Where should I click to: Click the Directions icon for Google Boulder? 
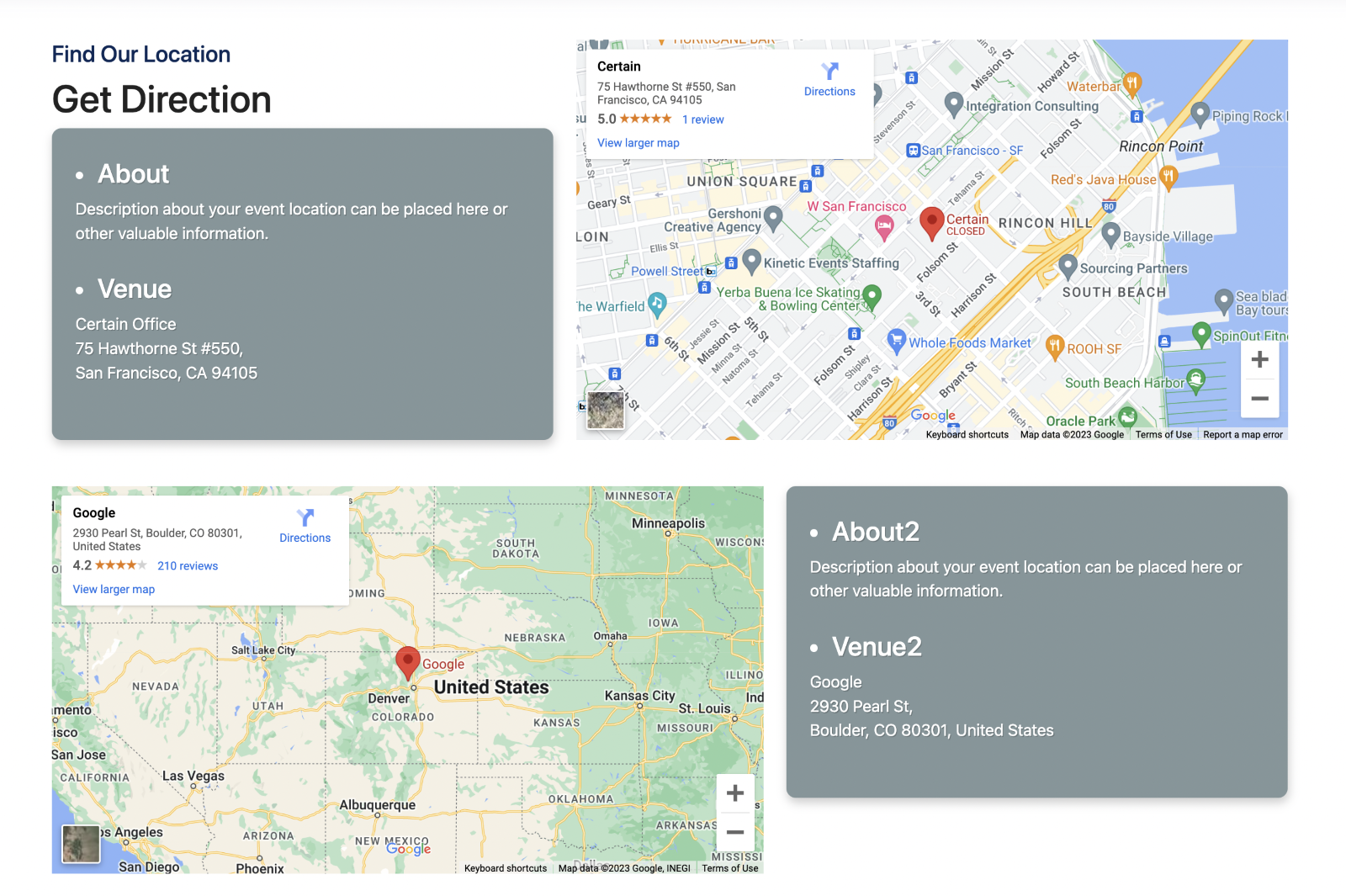305,517
